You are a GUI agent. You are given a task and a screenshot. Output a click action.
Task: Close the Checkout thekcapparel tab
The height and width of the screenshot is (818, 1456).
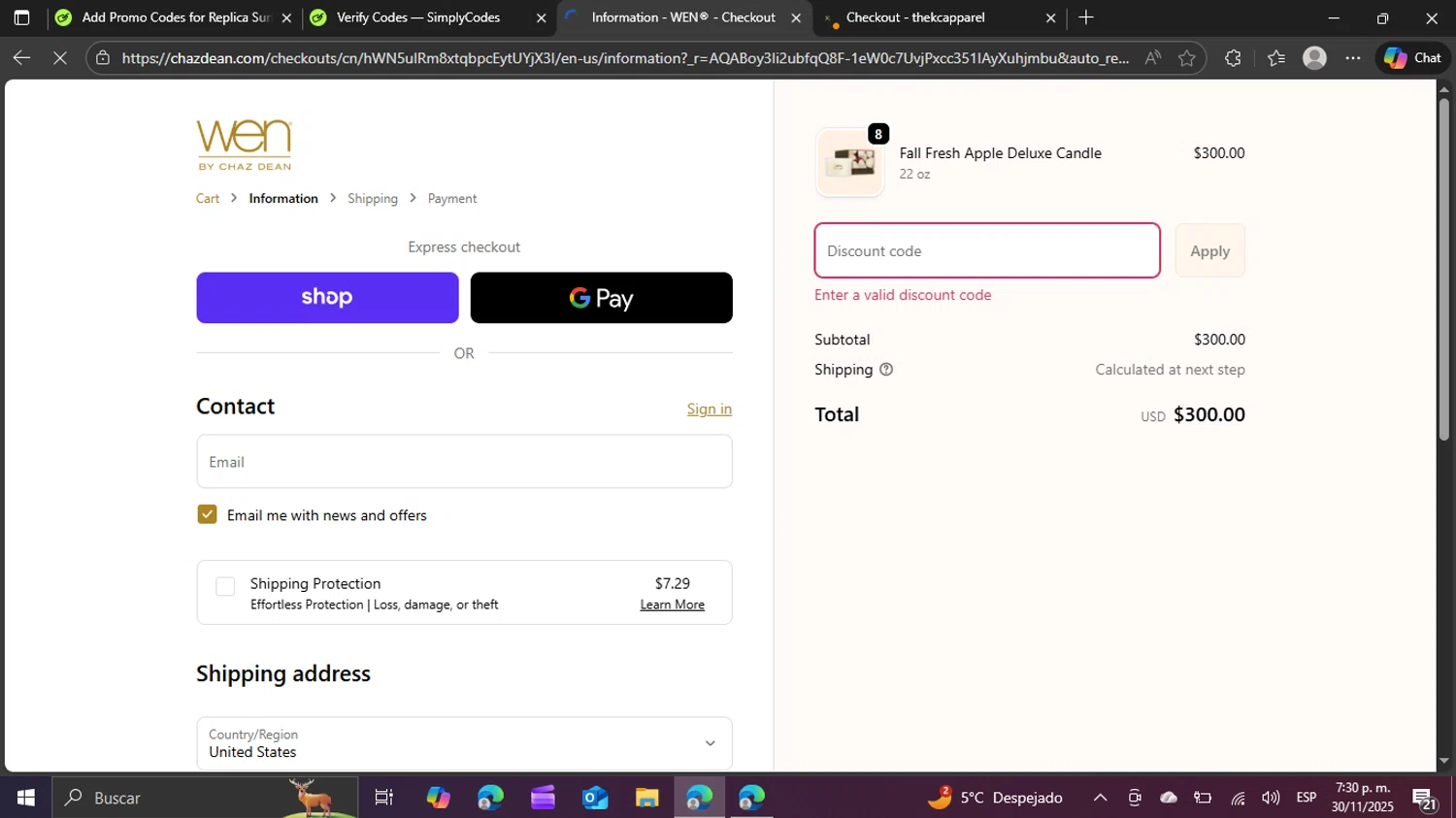tap(1050, 17)
